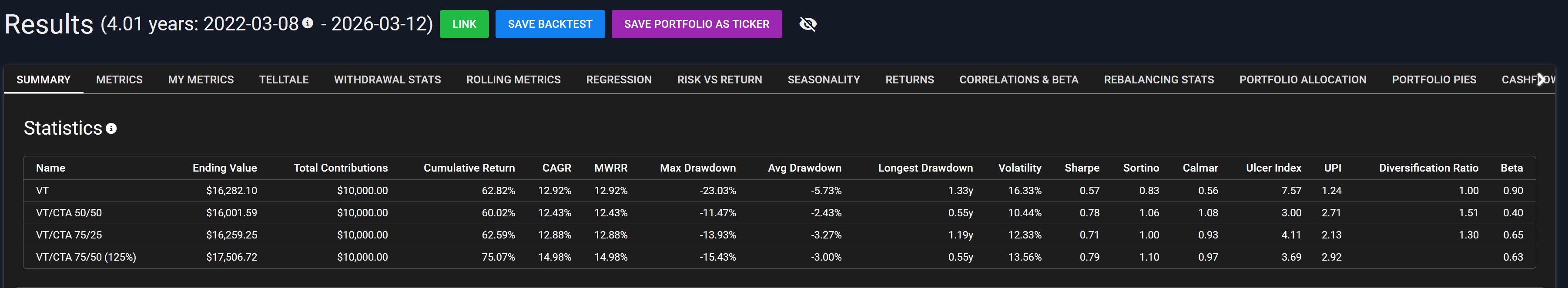The height and width of the screenshot is (288, 1568).
Task: Click the Max Drawdown column header
Action: point(697,168)
